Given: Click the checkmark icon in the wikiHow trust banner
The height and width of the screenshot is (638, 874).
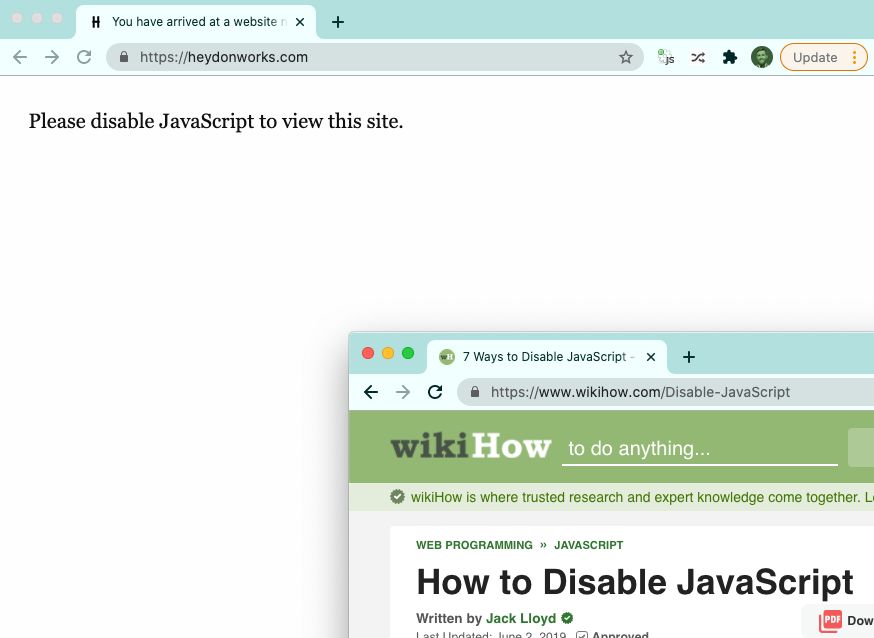Looking at the screenshot, I should [397, 496].
